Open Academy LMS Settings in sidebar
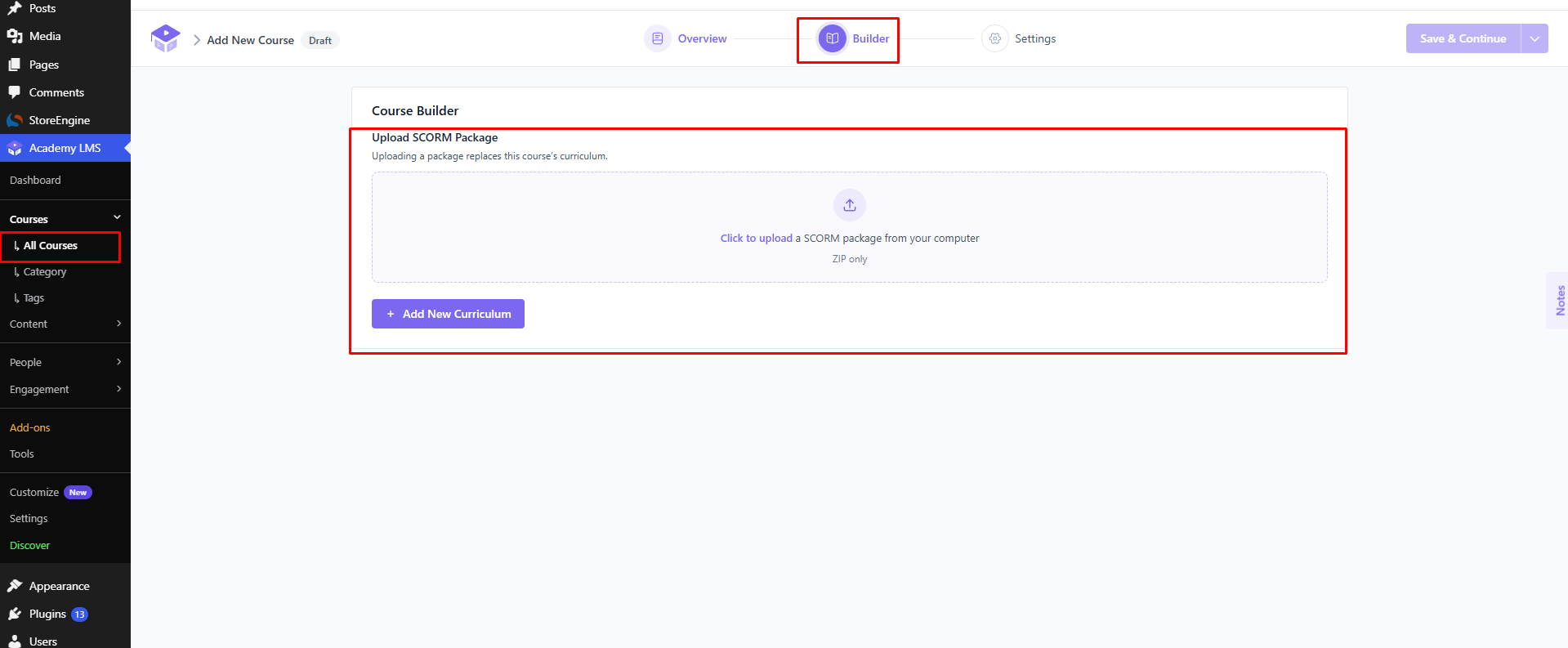 point(29,518)
